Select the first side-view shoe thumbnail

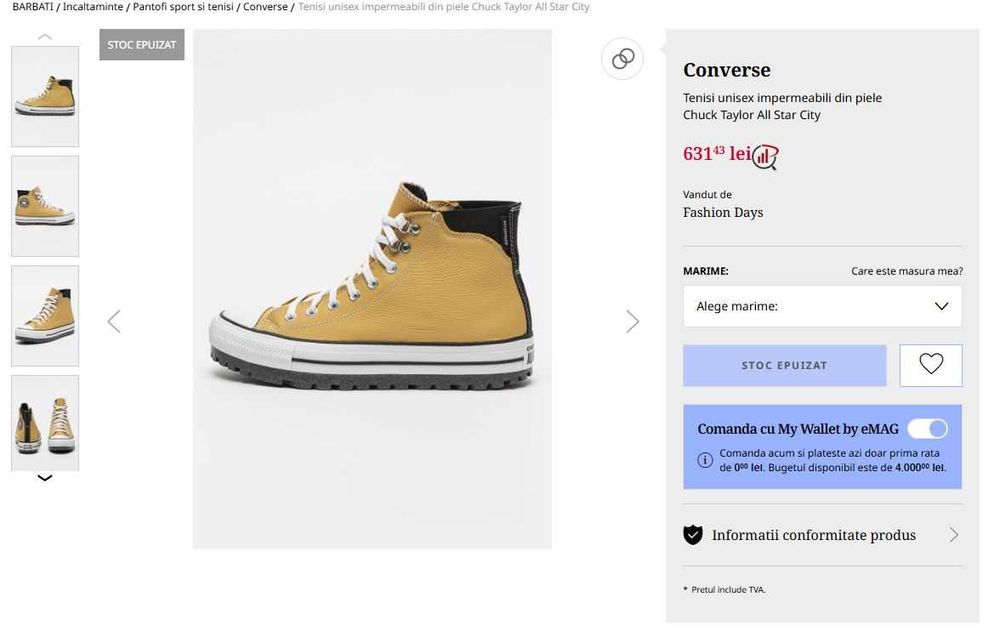[x=45, y=96]
